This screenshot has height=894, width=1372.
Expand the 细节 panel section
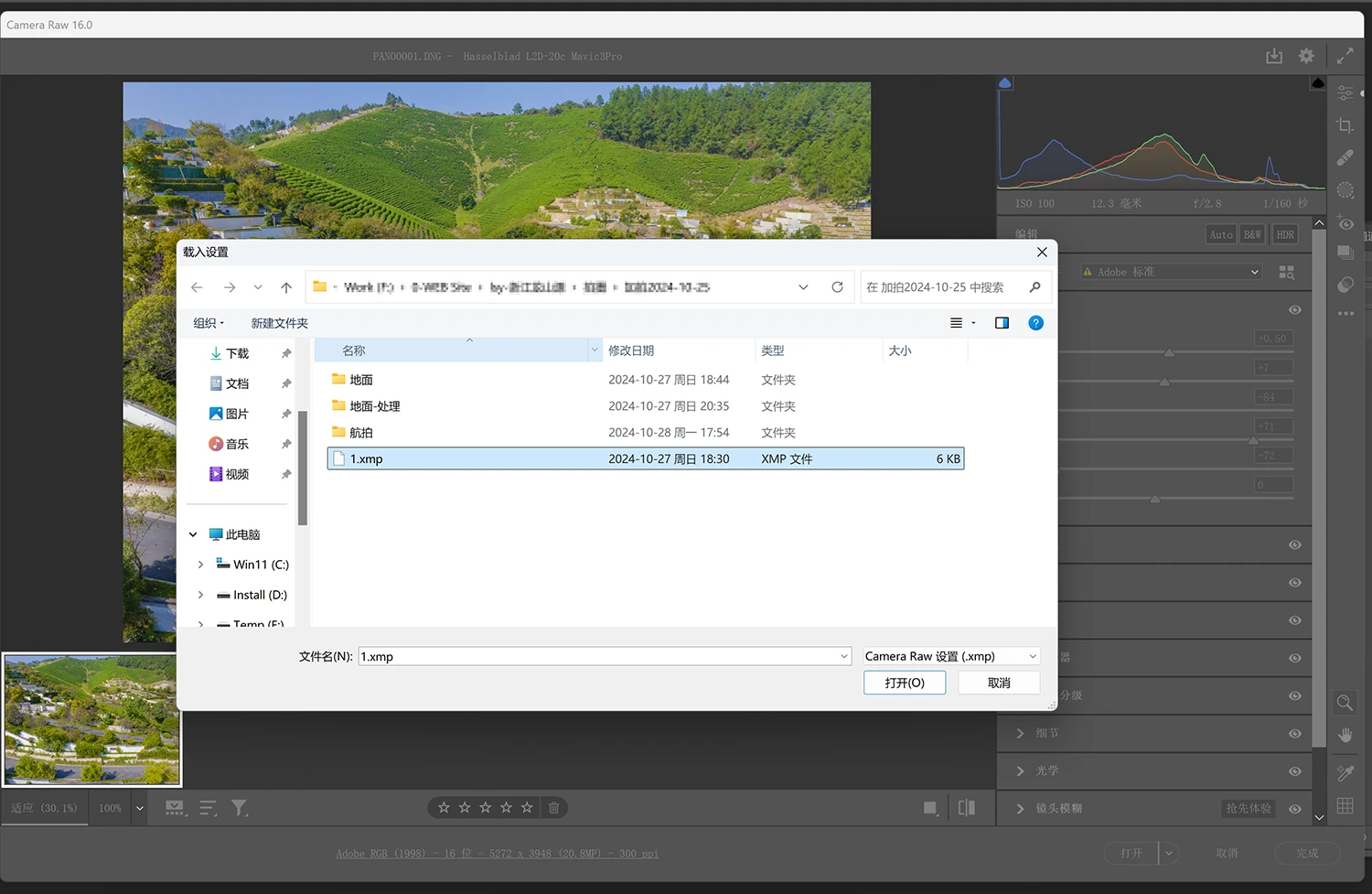(x=1021, y=734)
